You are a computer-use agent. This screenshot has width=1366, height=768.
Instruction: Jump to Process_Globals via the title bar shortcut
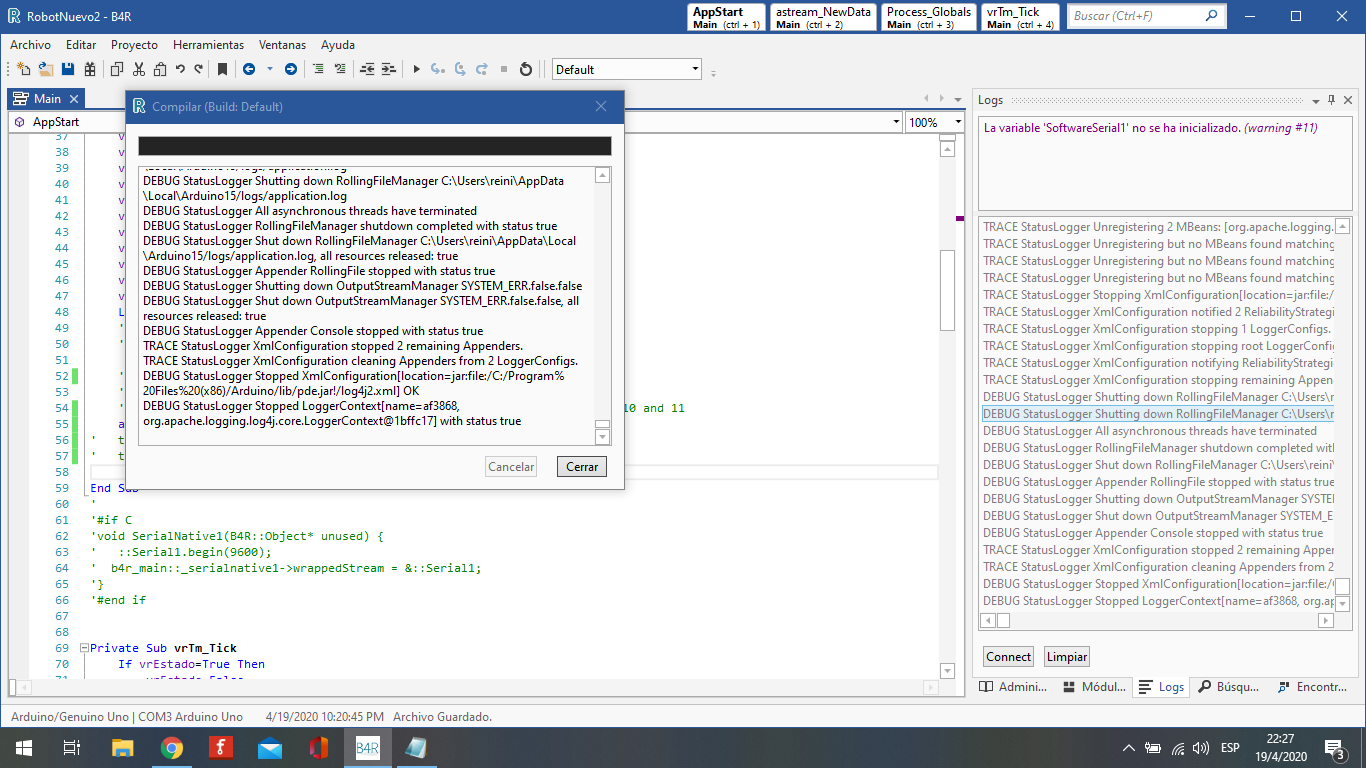point(928,18)
